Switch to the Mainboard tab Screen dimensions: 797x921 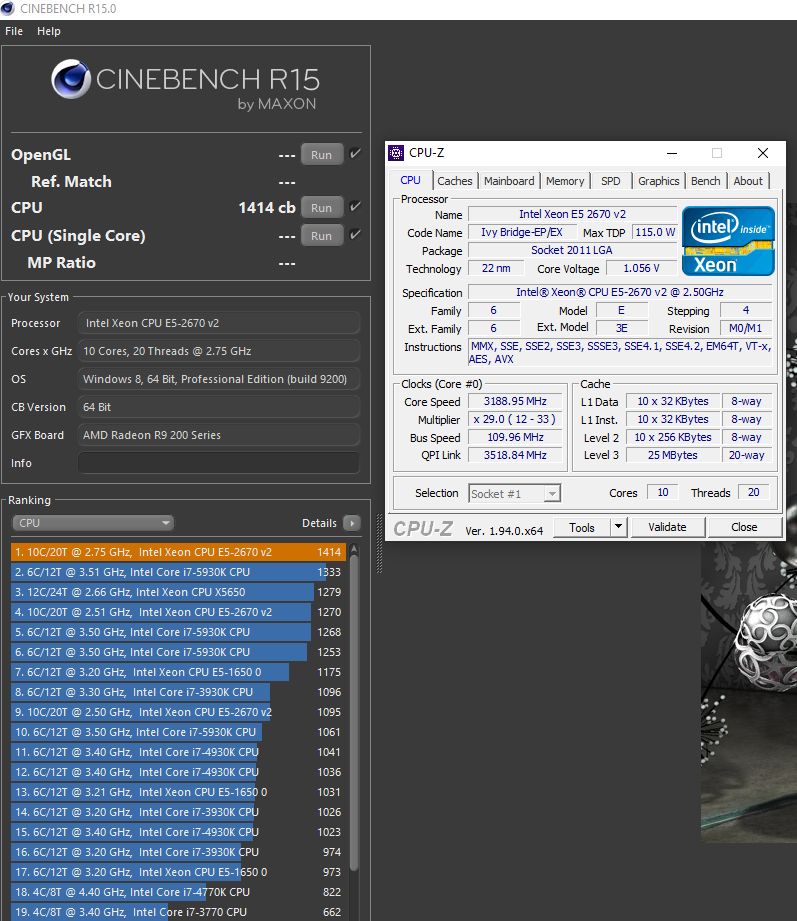click(509, 181)
